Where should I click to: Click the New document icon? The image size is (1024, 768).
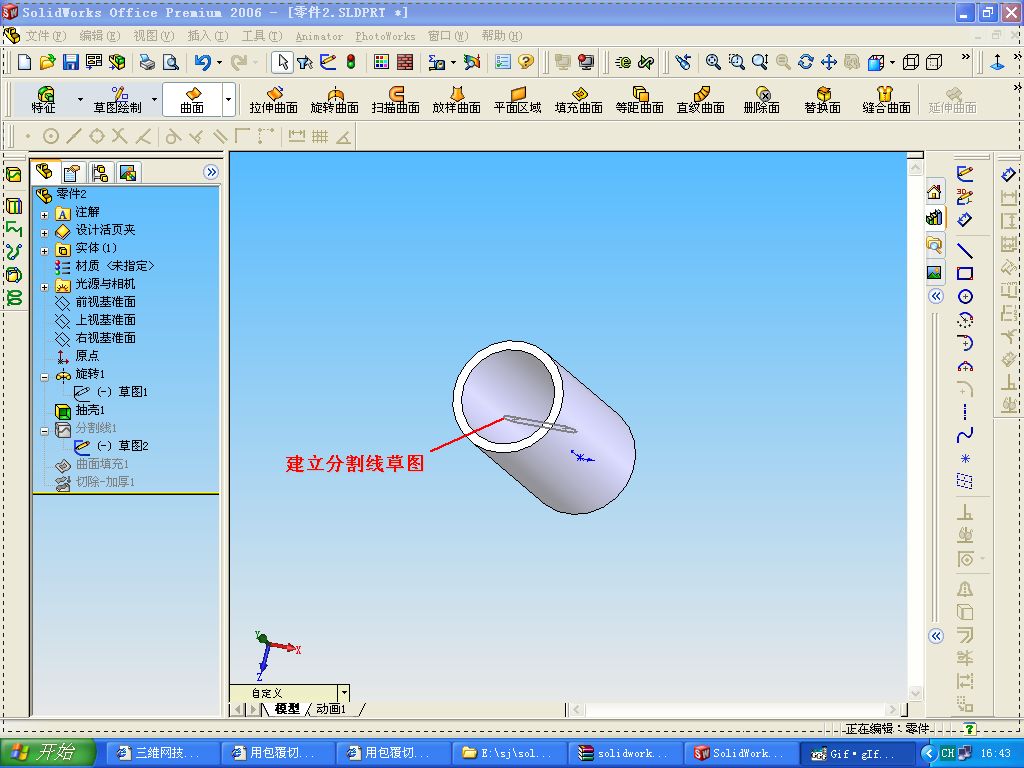click(24, 62)
